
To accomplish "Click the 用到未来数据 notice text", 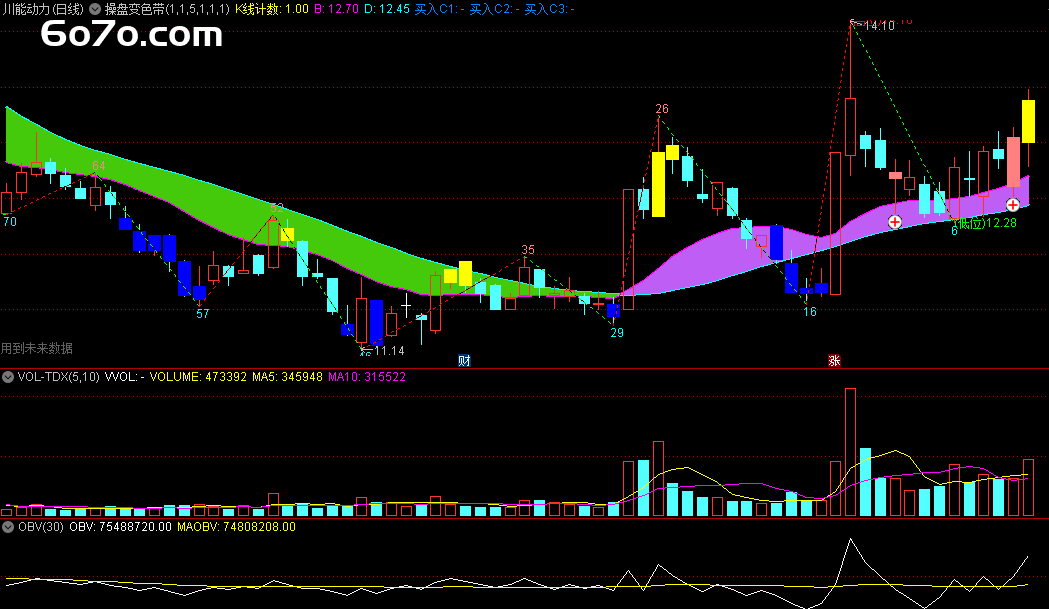I will (x=37, y=348).
